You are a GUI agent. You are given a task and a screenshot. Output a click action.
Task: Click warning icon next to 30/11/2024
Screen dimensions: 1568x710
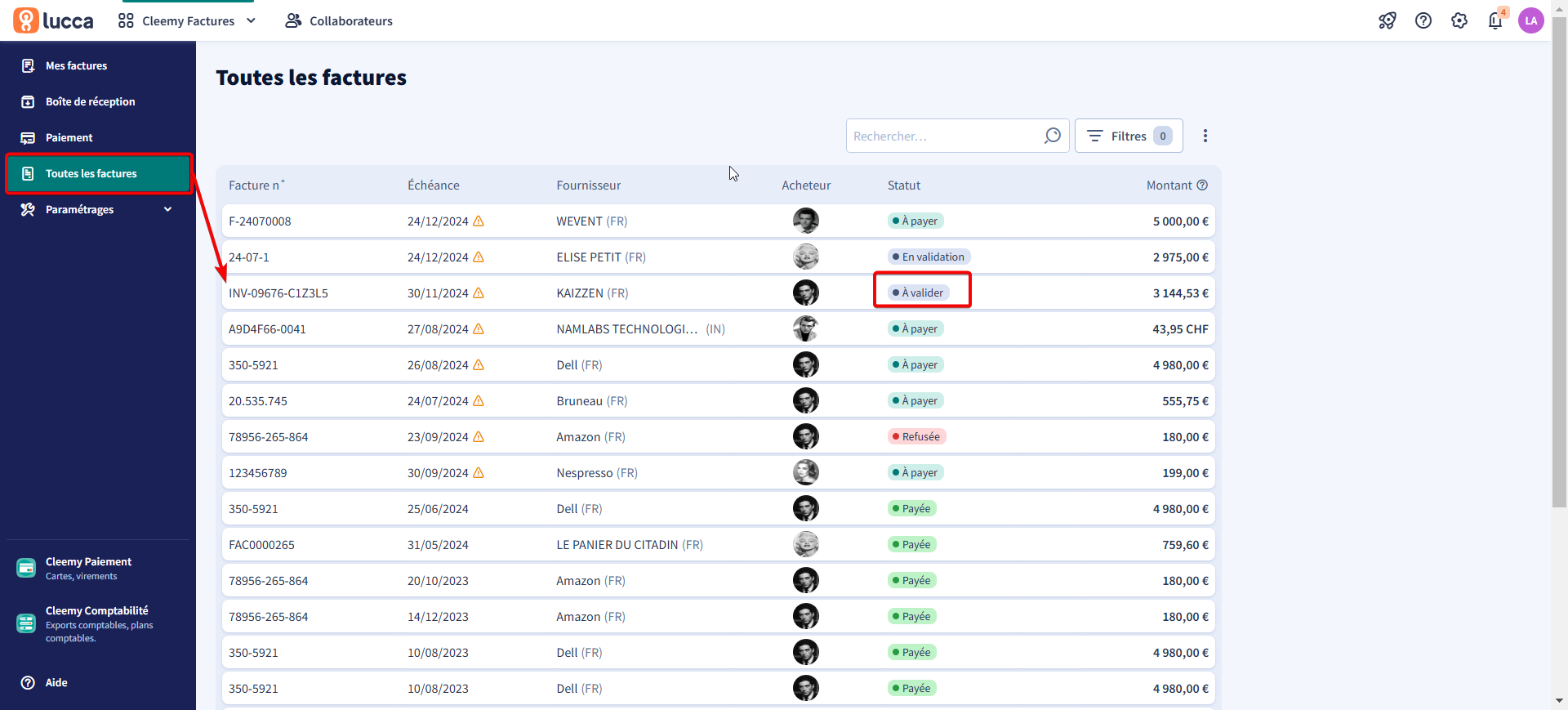[479, 293]
